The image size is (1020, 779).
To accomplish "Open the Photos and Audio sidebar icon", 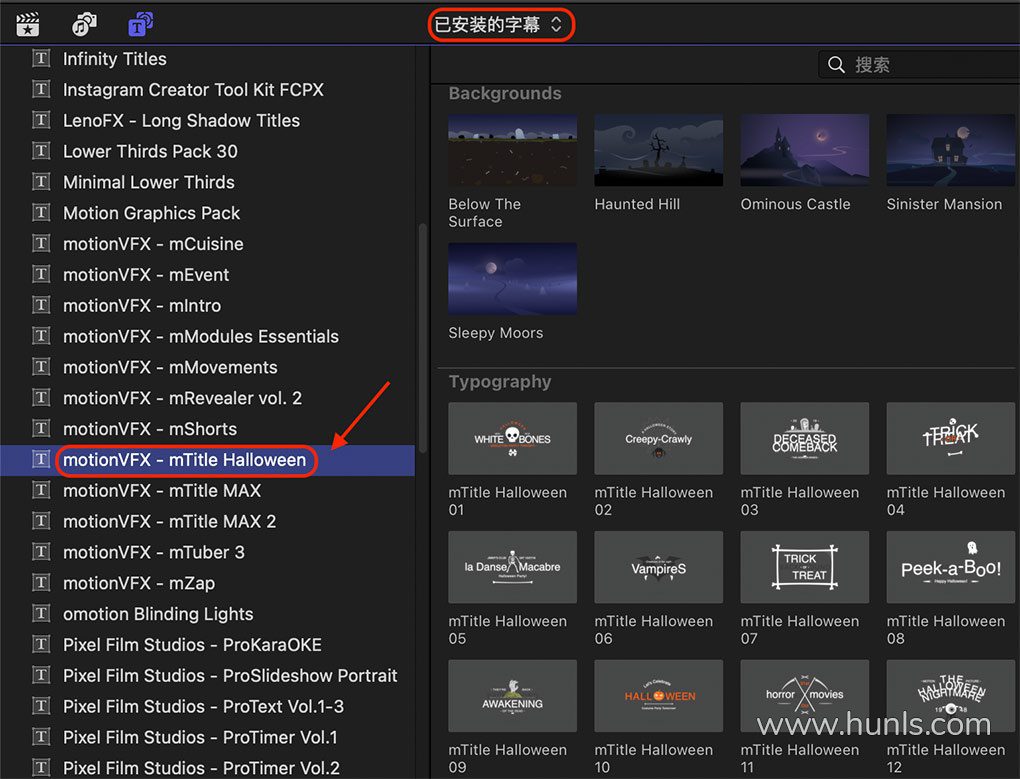I will [x=84, y=25].
